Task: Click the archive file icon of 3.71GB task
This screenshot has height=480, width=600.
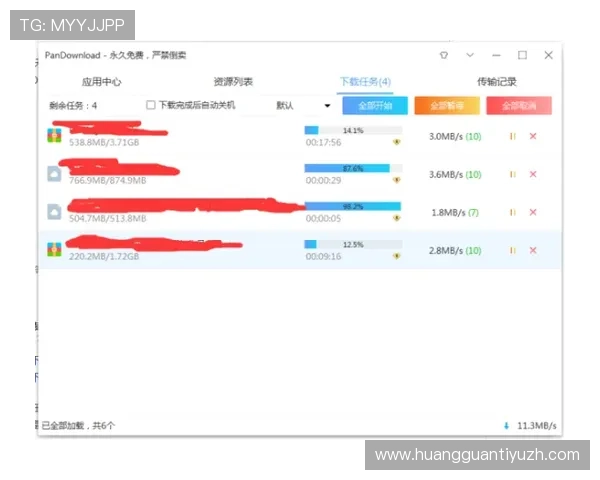Action: coord(54,136)
